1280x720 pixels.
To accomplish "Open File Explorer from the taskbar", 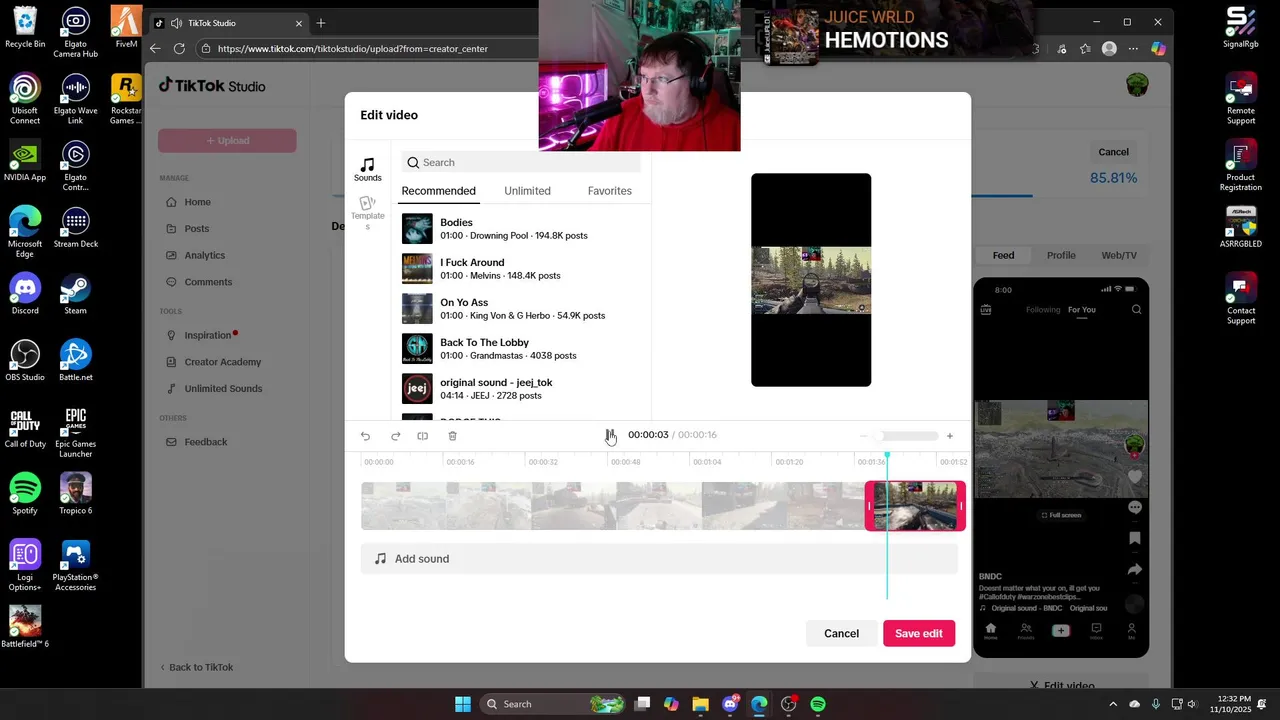I will point(700,704).
